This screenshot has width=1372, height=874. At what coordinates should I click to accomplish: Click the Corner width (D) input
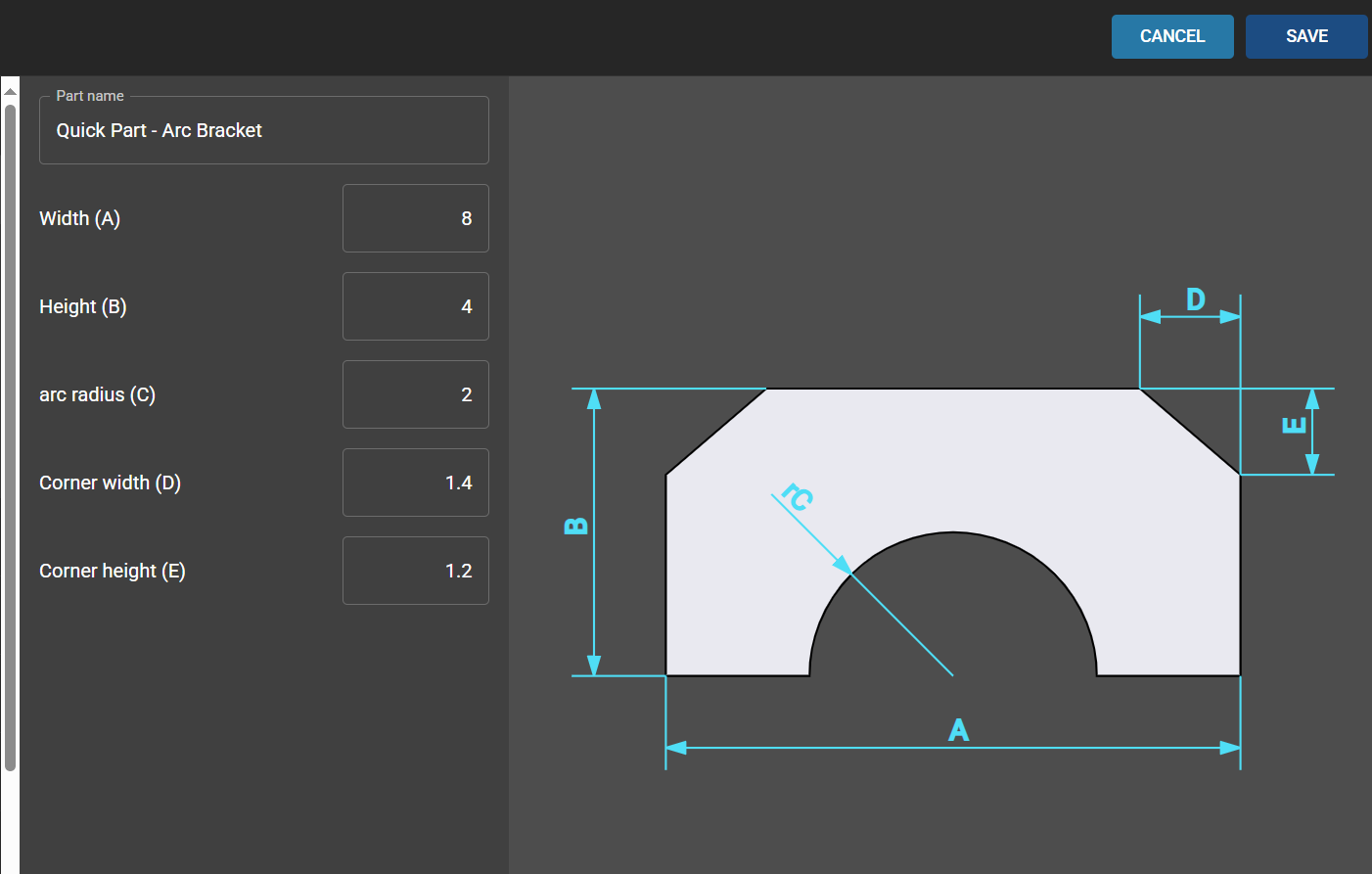coord(415,483)
